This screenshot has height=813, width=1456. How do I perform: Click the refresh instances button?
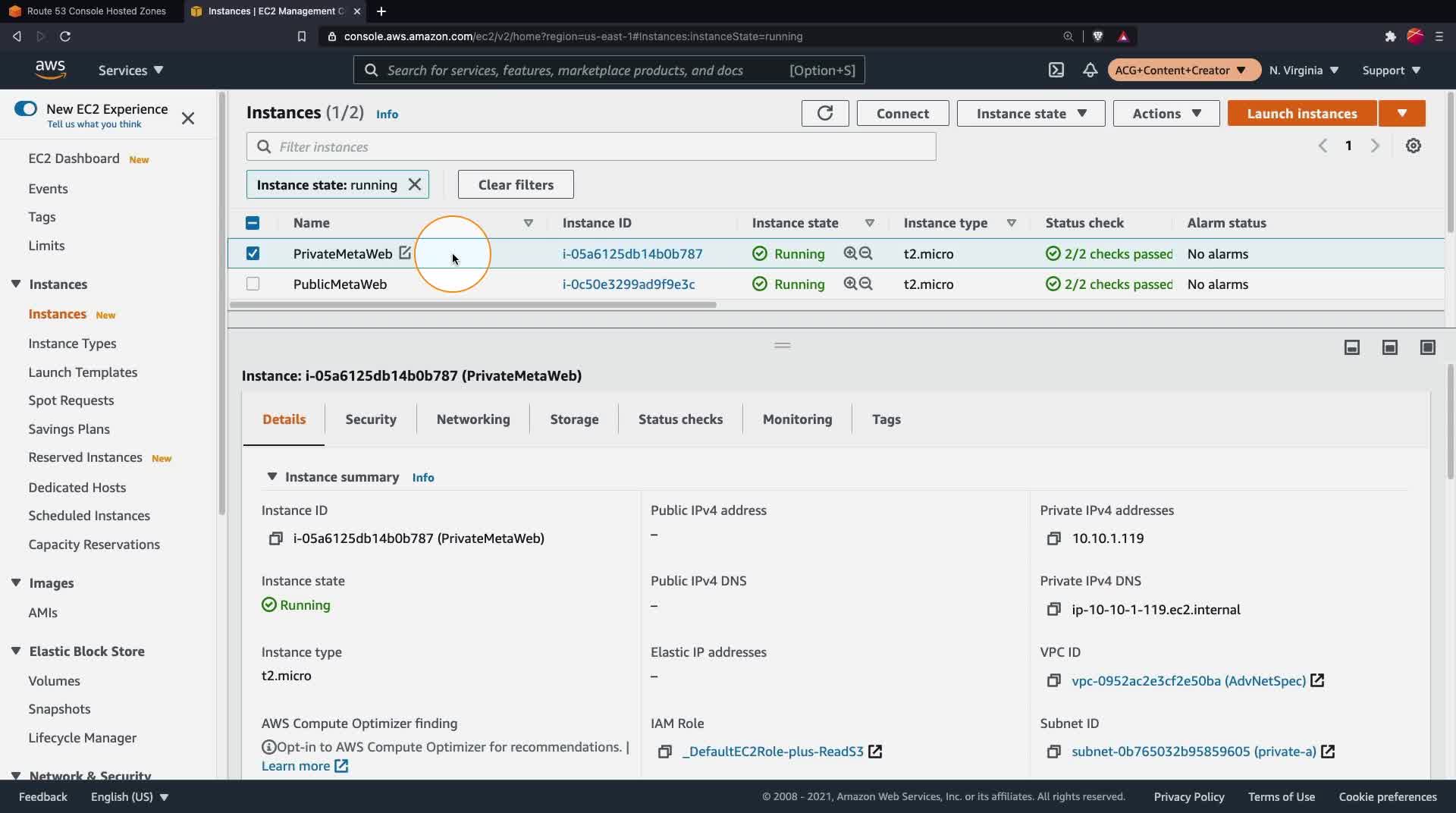click(x=824, y=113)
